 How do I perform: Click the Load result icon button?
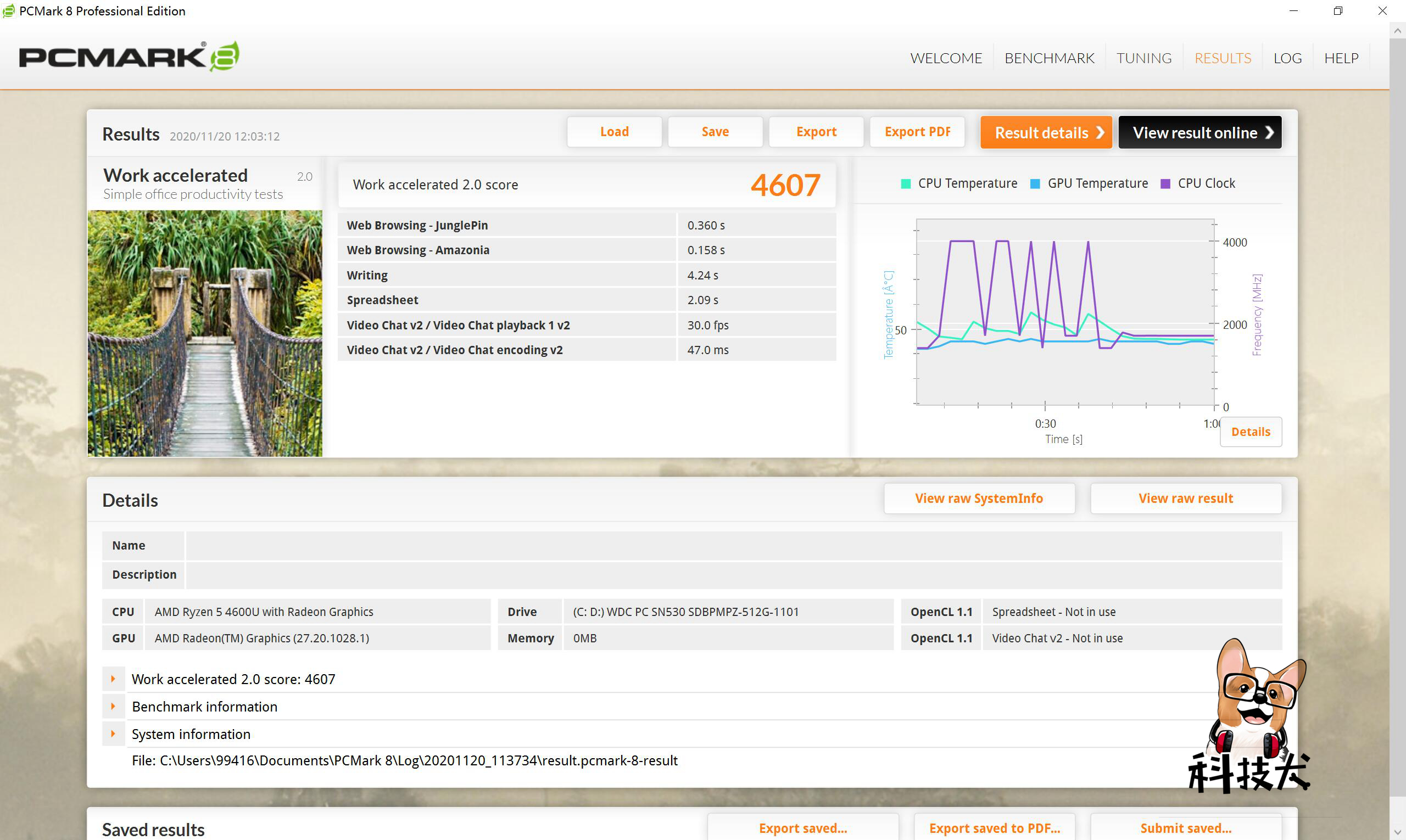coord(613,132)
